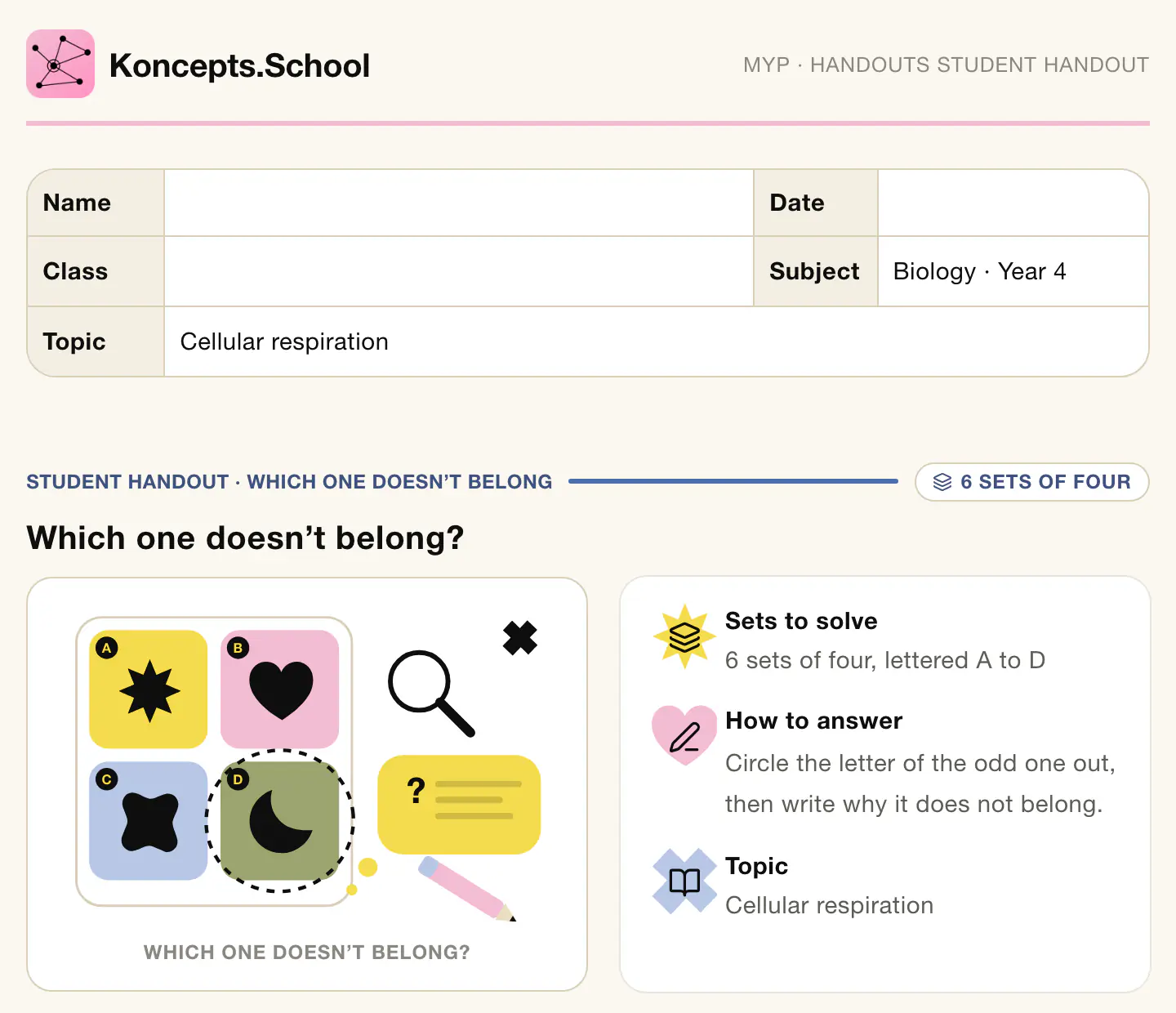Select pink tile B with heart
This screenshot has height=1013, width=1176.
(x=279, y=689)
